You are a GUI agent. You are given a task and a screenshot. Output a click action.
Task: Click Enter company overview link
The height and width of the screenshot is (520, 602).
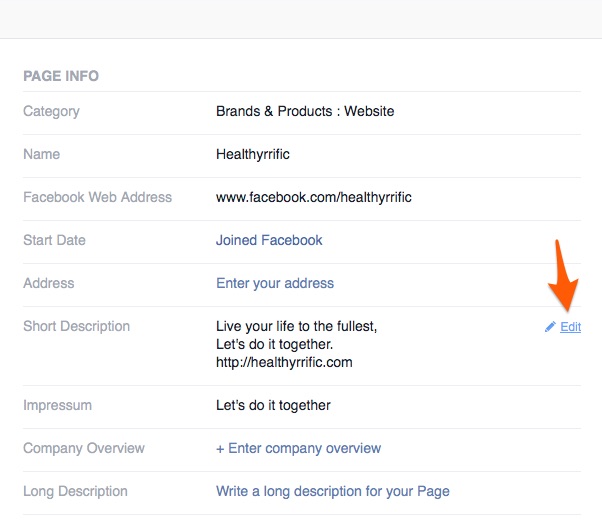coord(304,448)
